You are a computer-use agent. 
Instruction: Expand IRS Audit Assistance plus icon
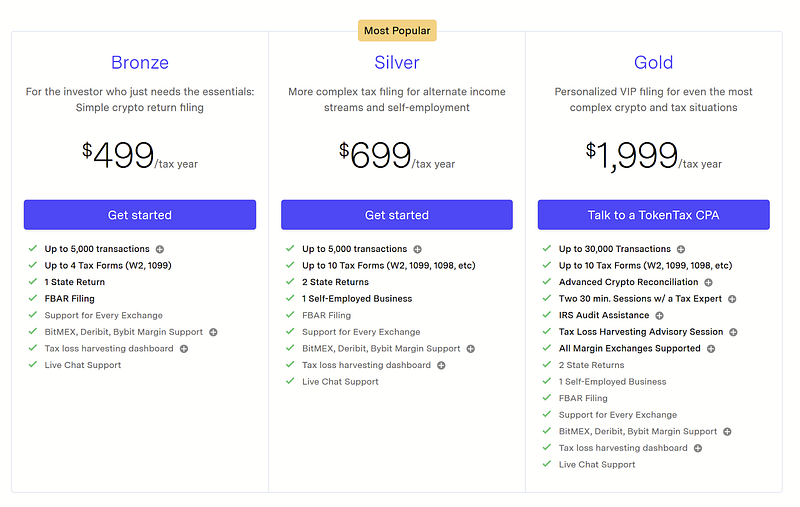click(659, 316)
